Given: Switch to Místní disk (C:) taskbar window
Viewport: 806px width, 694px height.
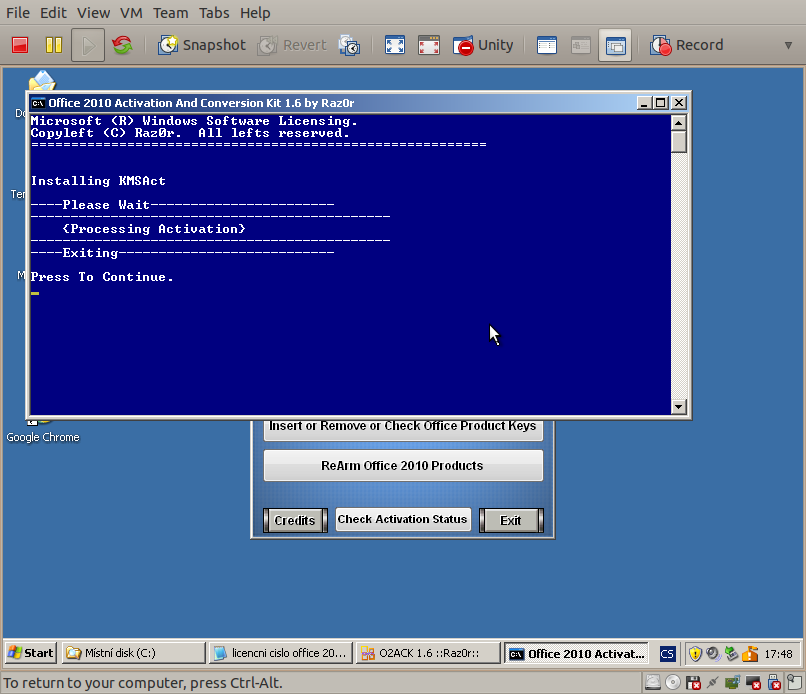Looking at the screenshot, I should click(x=134, y=653).
